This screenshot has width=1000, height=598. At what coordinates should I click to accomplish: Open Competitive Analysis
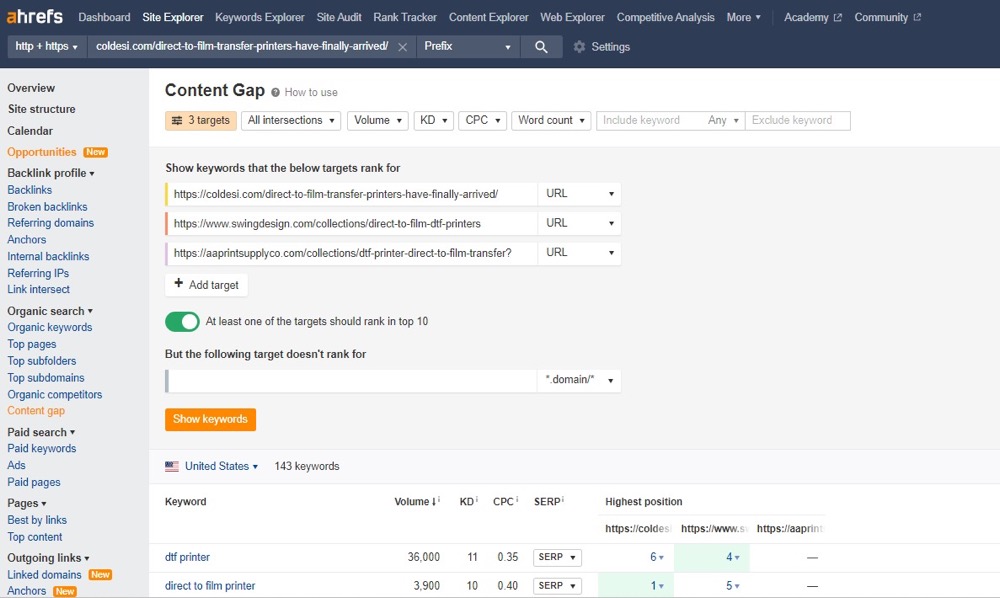[665, 17]
